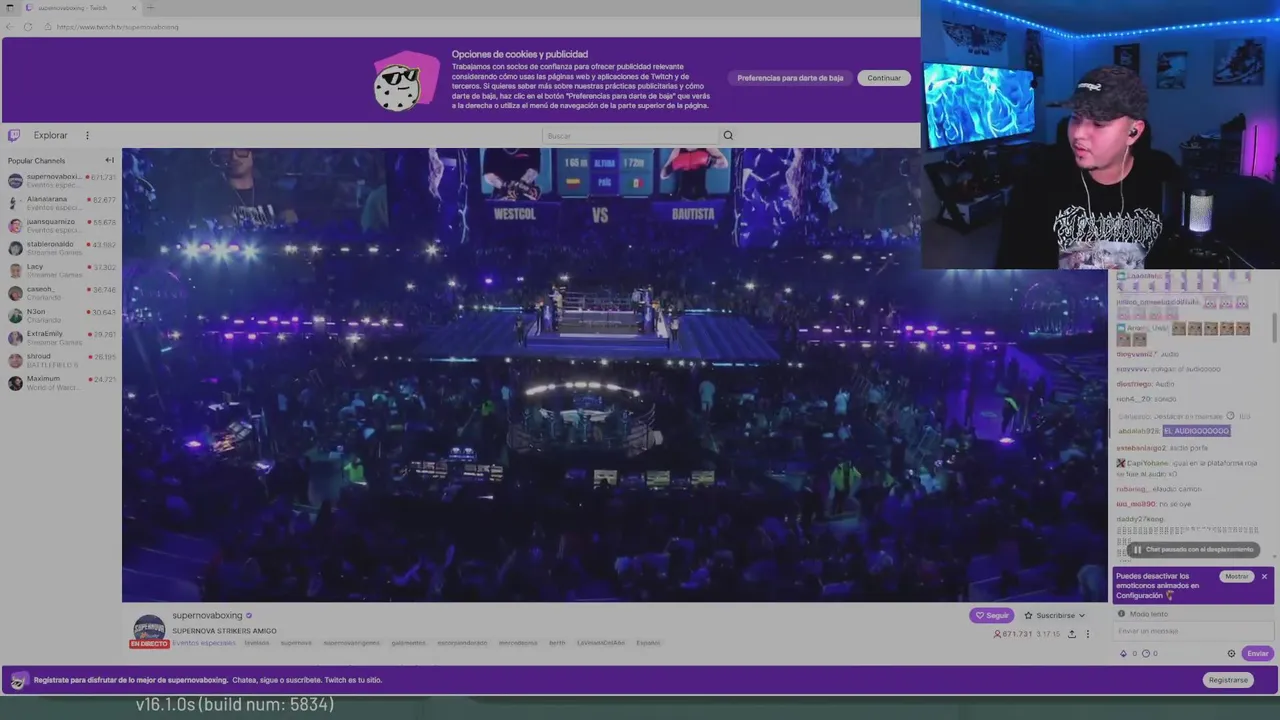Open ExtraEmily's avatar in the sidebar
This screenshot has height=720, width=1280.
click(15, 338)
